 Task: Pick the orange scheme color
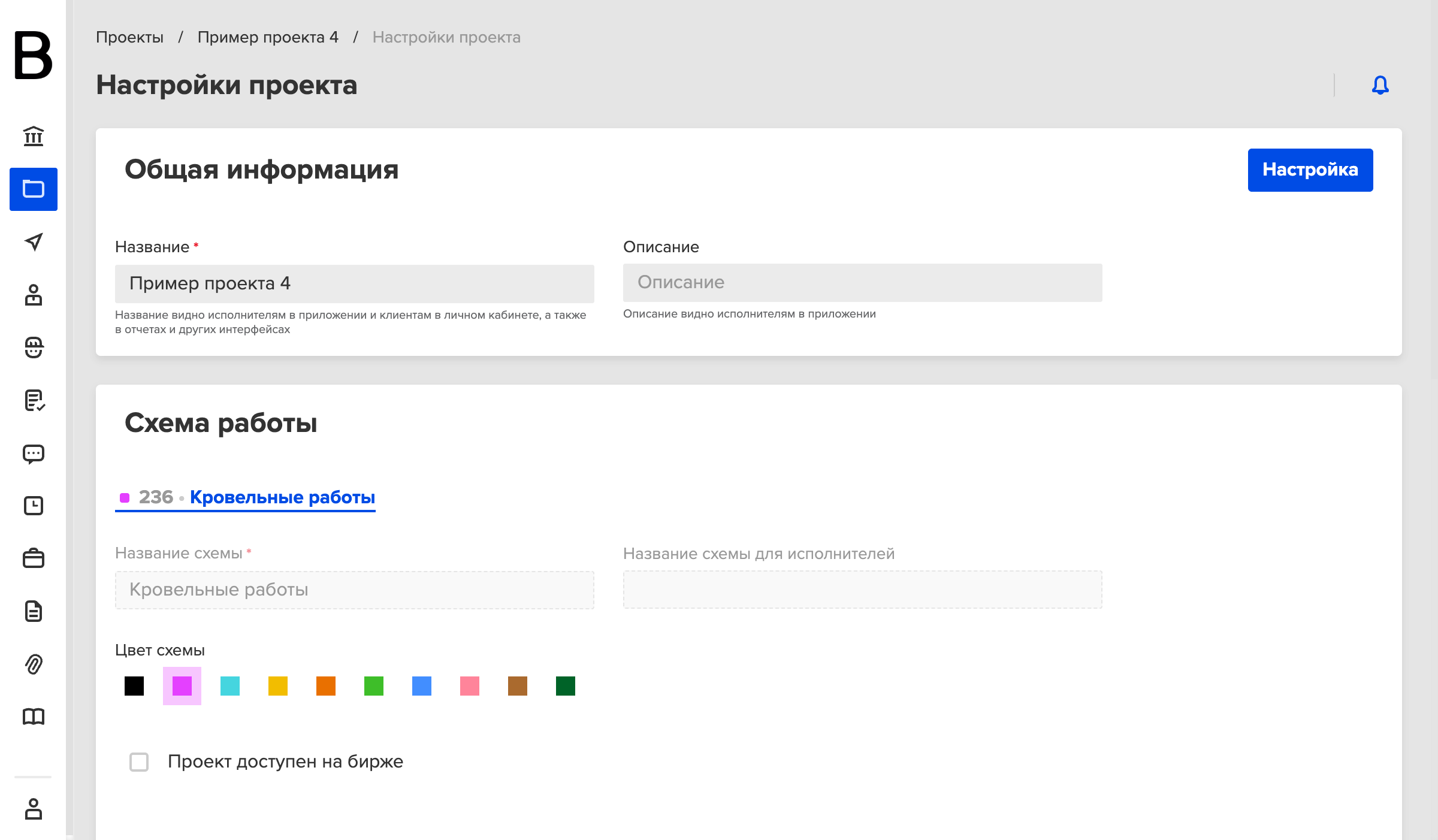326,686
